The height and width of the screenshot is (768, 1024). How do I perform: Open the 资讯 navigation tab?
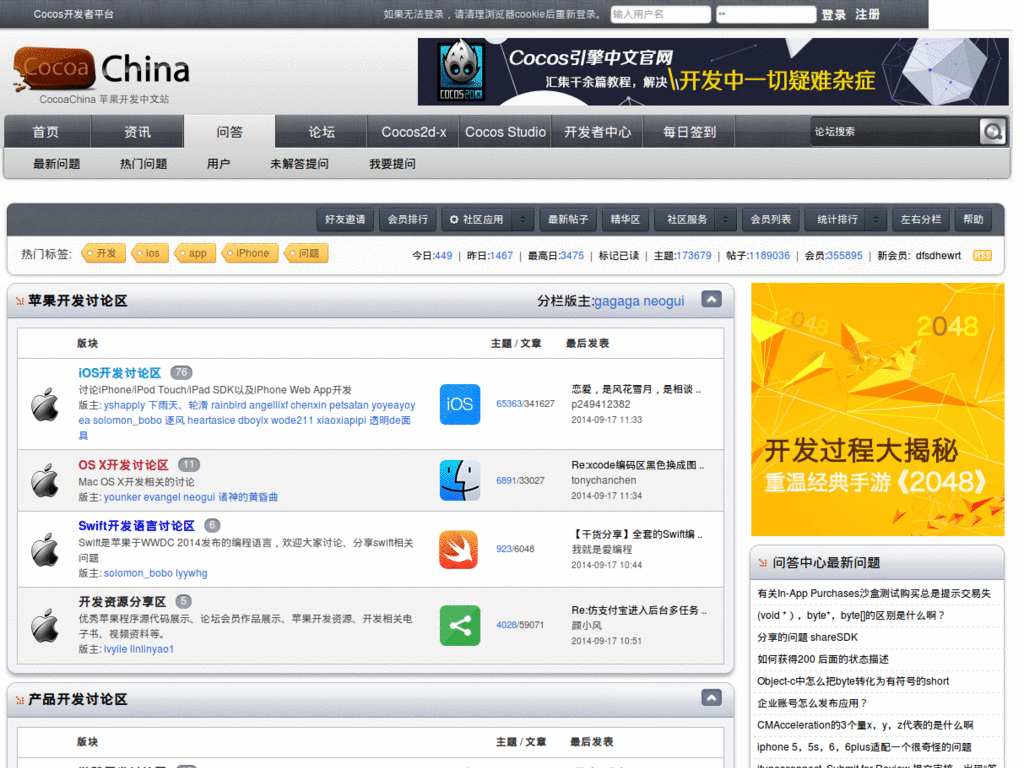click(137, 132)
